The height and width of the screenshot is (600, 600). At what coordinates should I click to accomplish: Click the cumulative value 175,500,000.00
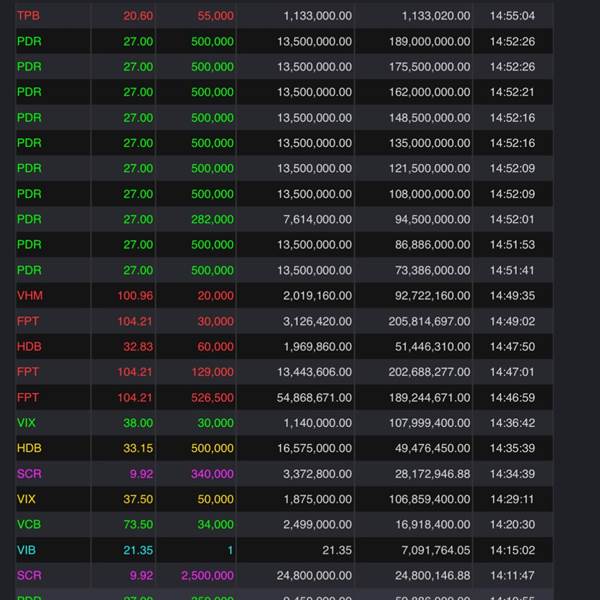pyautogui.click(x=429, y=67)
